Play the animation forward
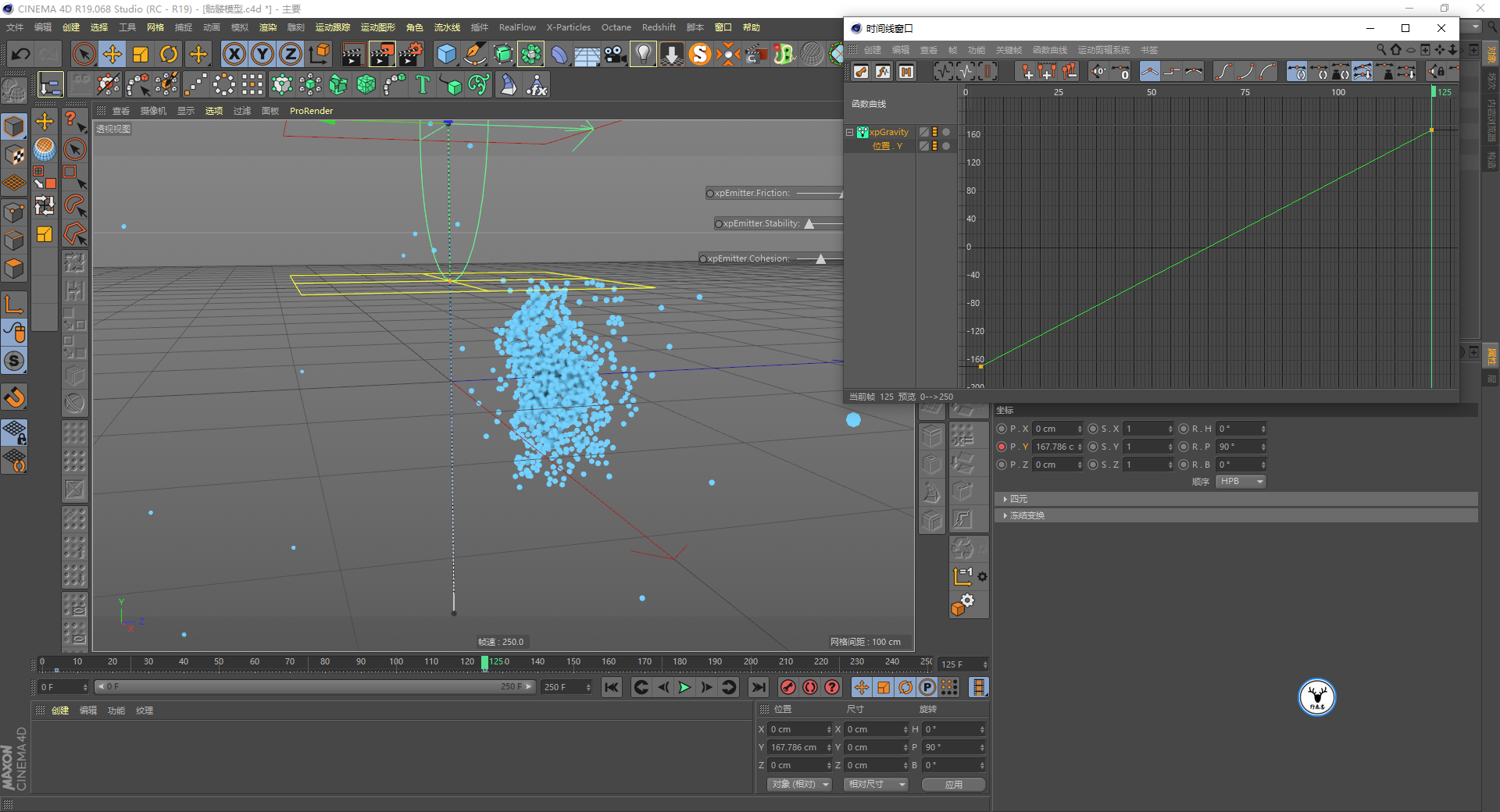This screenshot has width=1500, height=812. [x=684, y=687]
